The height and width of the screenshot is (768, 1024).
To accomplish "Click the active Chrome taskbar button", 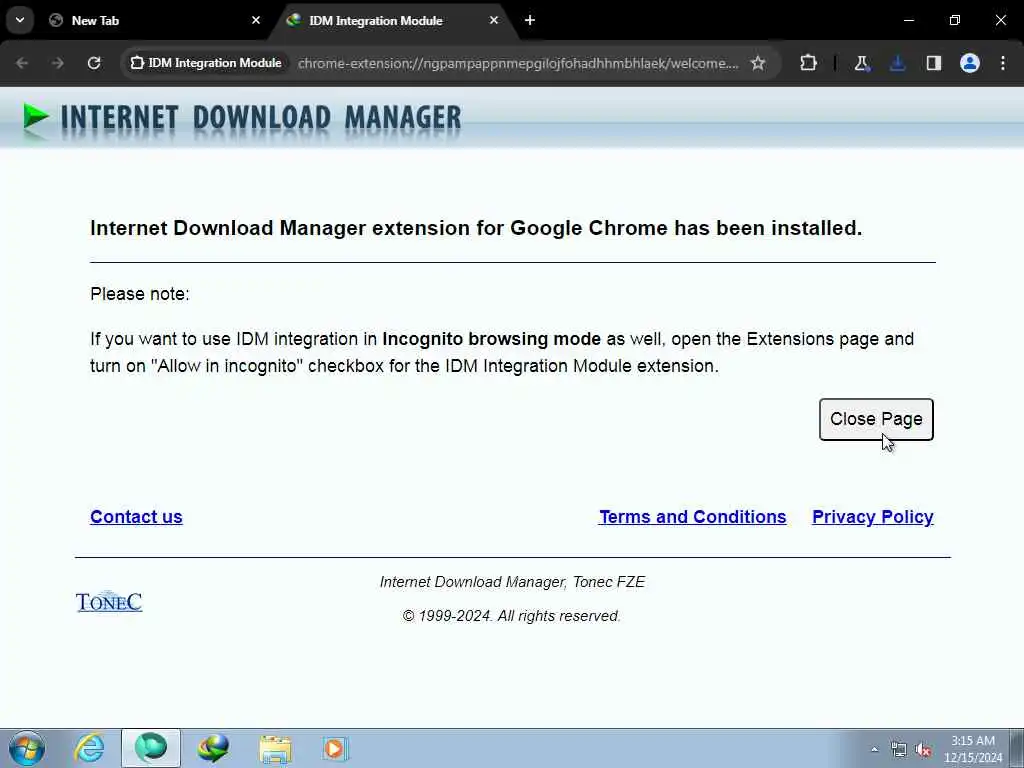I will tap(151, 748).
